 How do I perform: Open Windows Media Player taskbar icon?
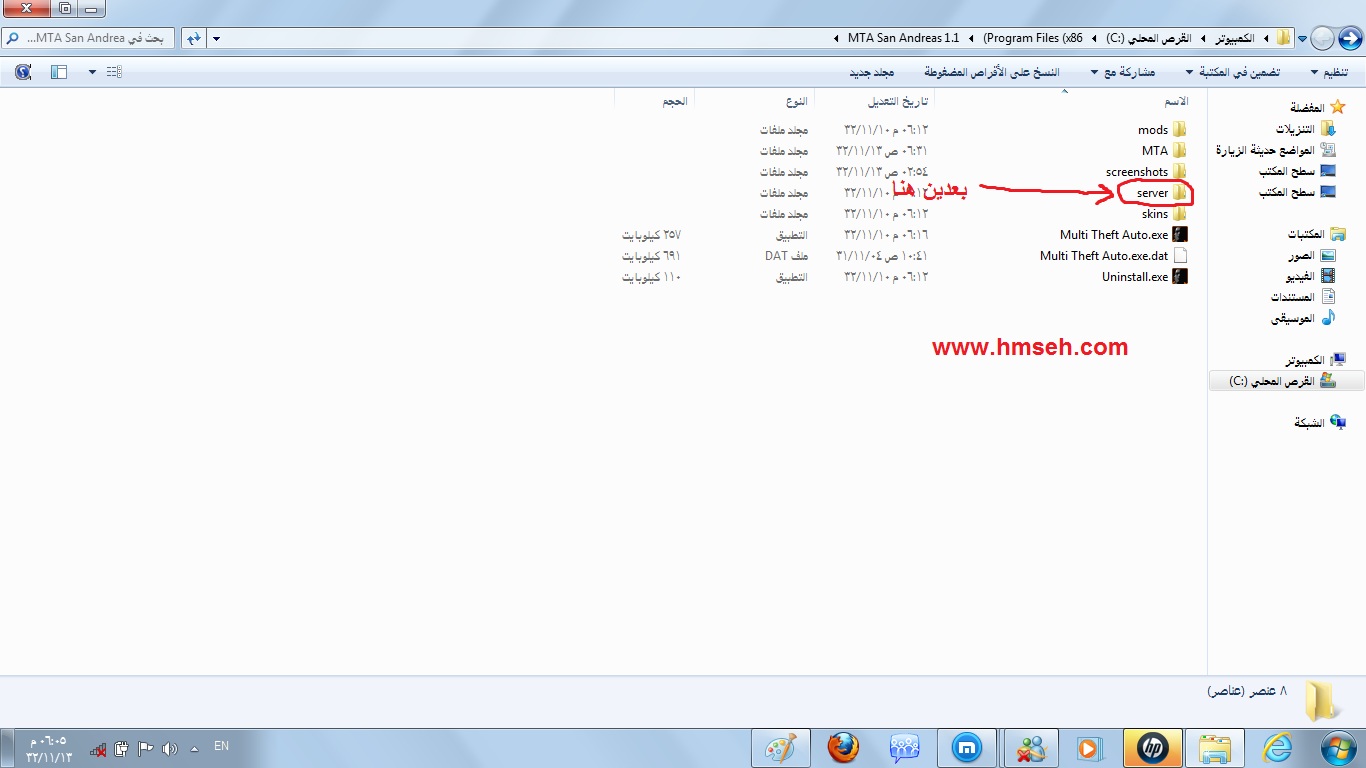click(1090, 748)
